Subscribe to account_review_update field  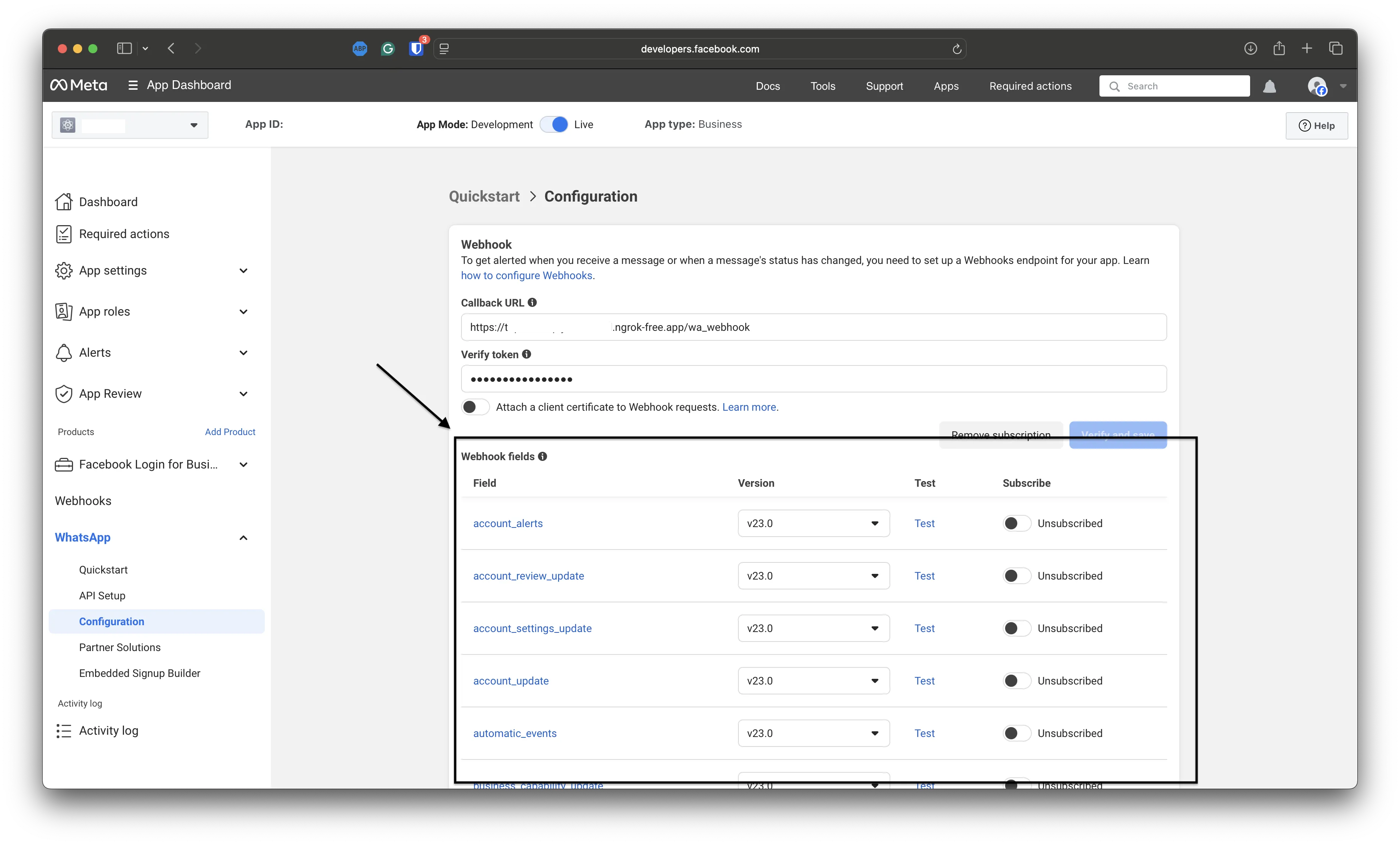pyautogui.click(x=1017, y=576)
